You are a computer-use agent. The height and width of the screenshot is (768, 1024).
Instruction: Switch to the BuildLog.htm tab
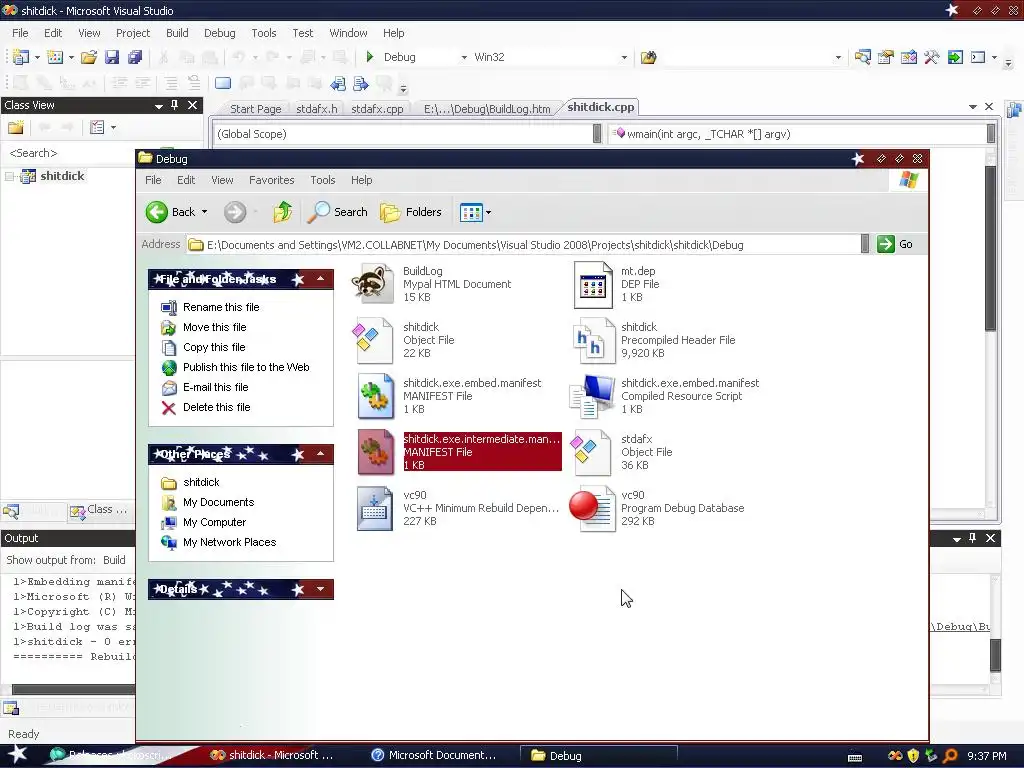487,108
